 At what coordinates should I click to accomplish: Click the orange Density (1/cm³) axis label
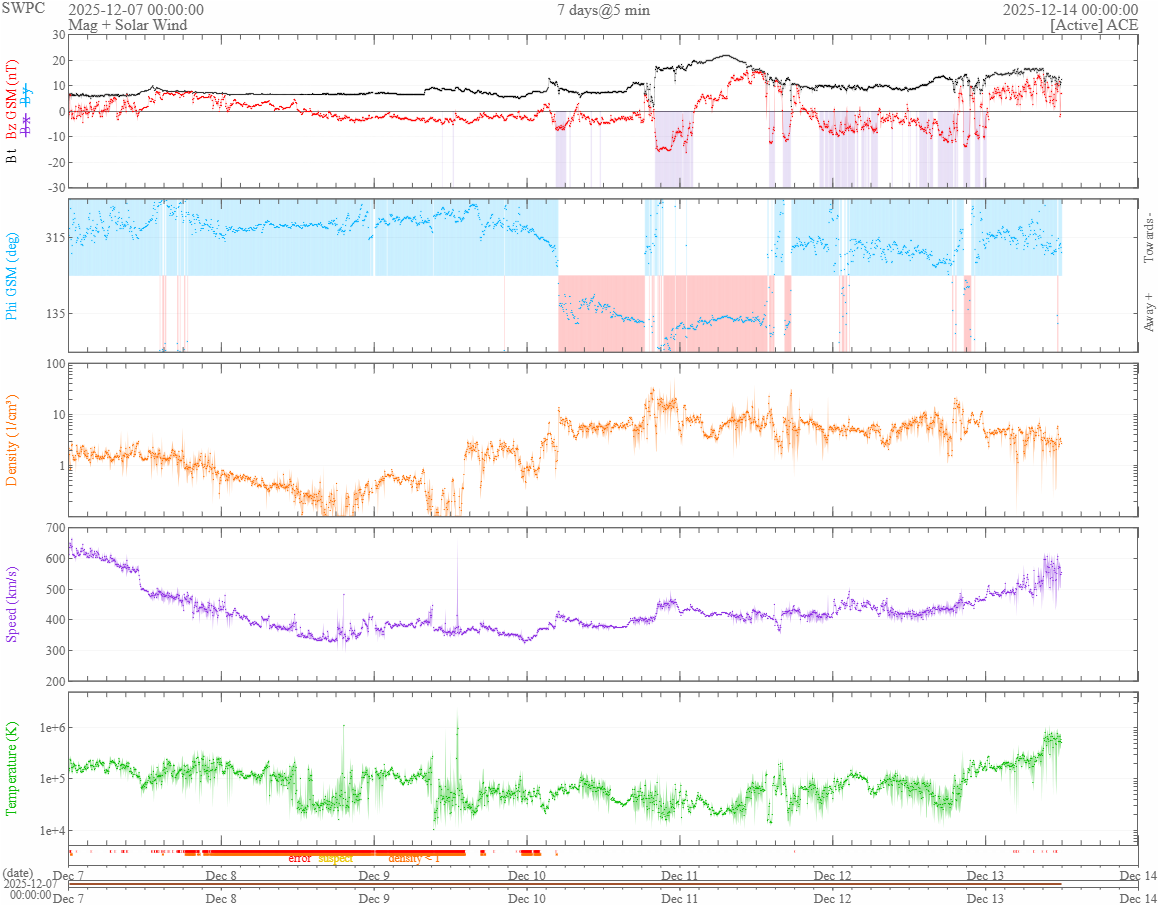[11, 440]
